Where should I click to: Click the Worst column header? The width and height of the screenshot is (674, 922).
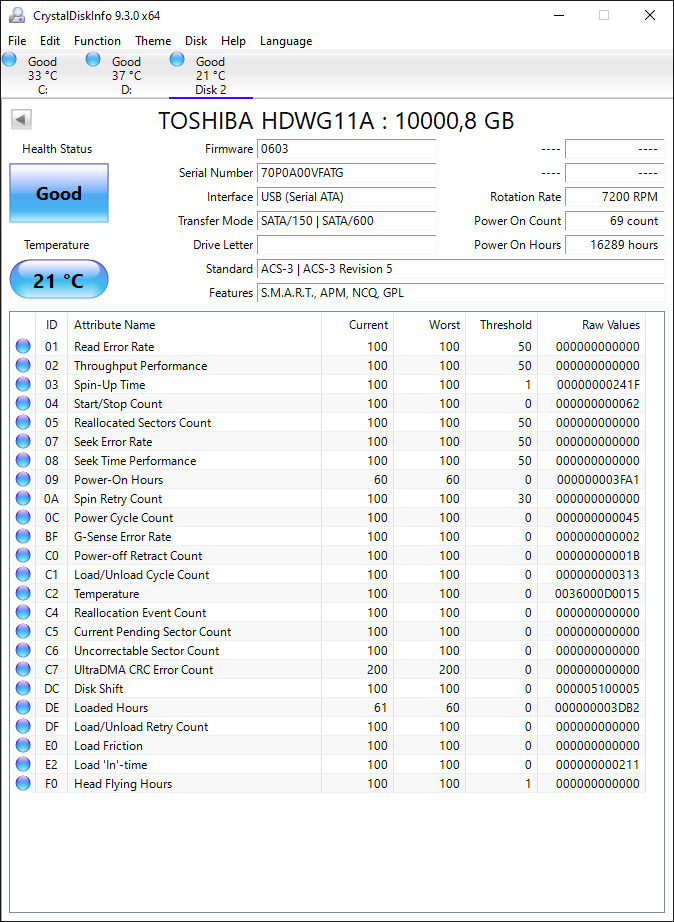click(429, 325)
